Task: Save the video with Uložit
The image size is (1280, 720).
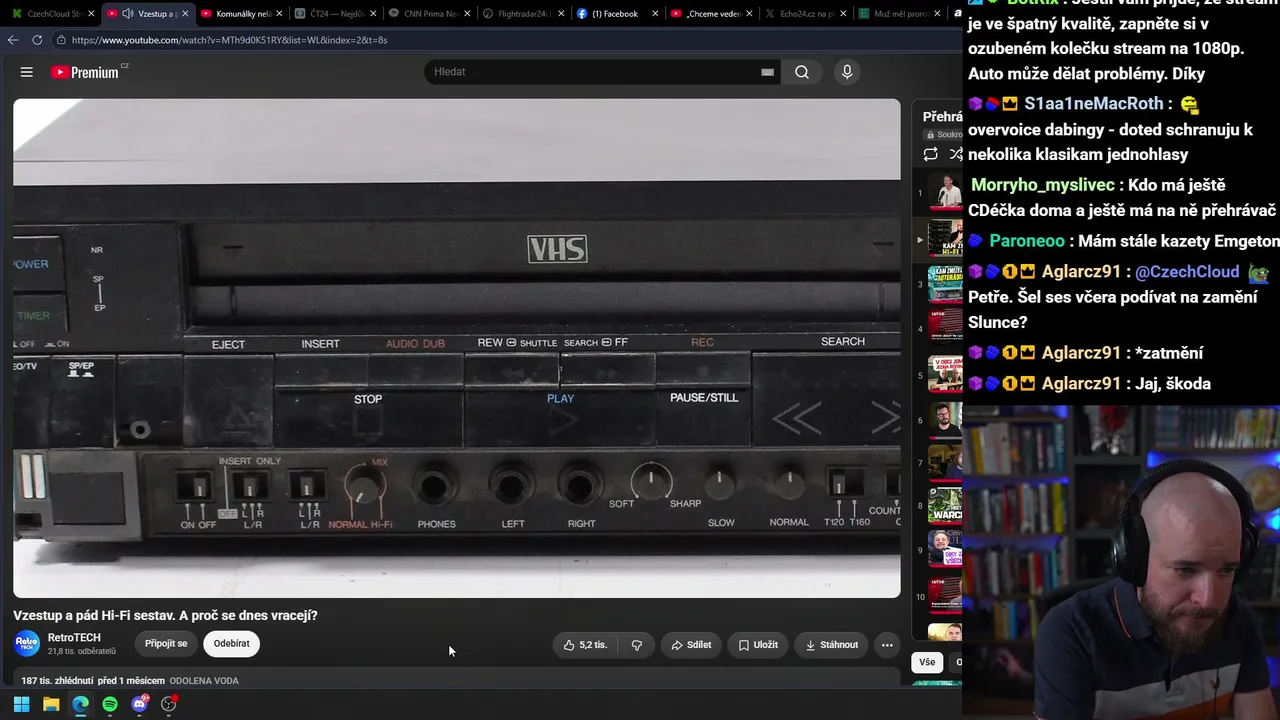Action: point(758,645)
